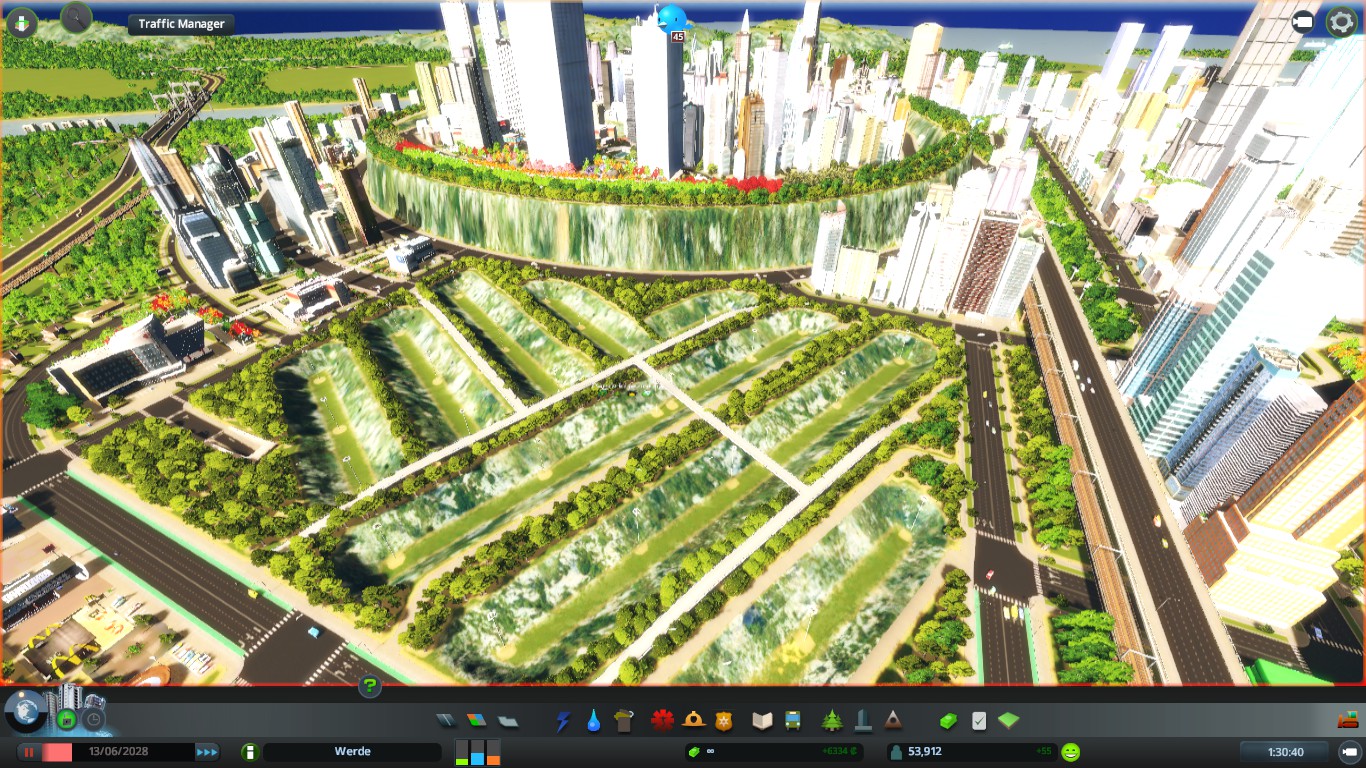Open the Fire Department menu
Image resolution: width=1366 pixels, height=768 pixels.
tap(694, 720)
